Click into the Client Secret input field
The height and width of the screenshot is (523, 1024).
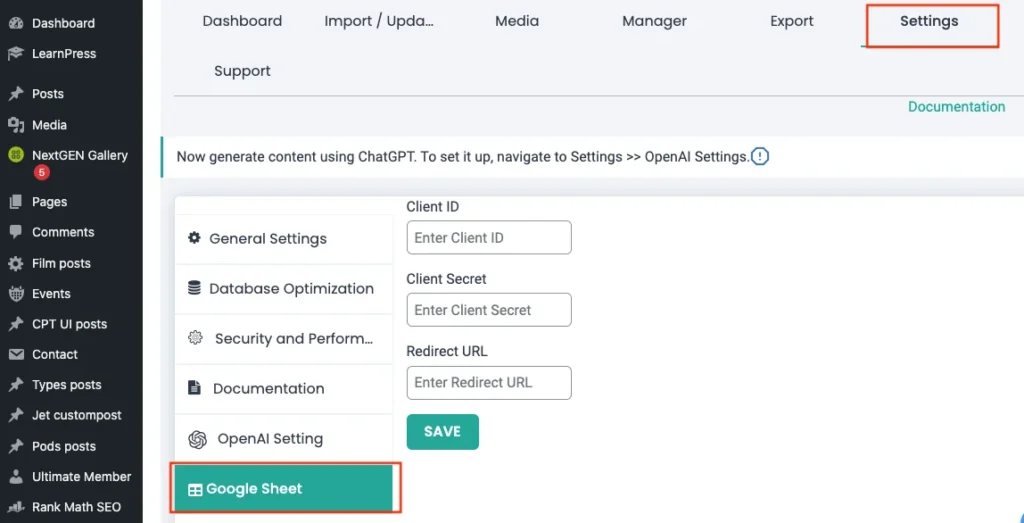pyautogui.click(x=488, y=310)
